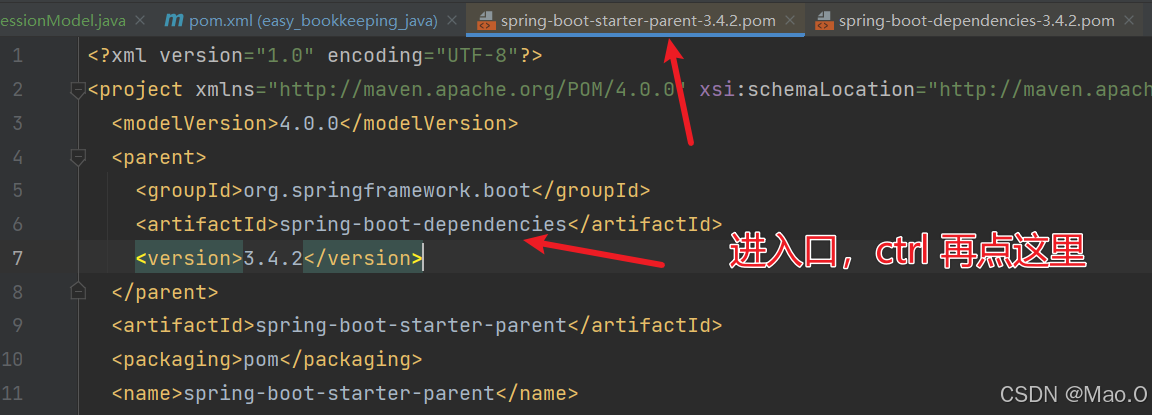Click the pom packaging value on line 10

[x=262, y=359]
